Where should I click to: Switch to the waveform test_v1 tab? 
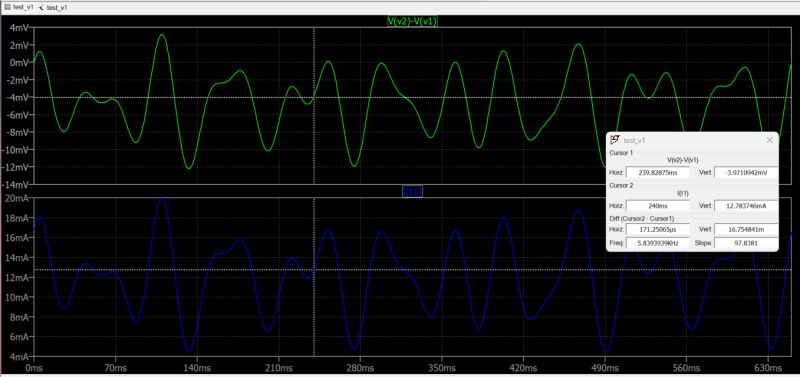18,8
